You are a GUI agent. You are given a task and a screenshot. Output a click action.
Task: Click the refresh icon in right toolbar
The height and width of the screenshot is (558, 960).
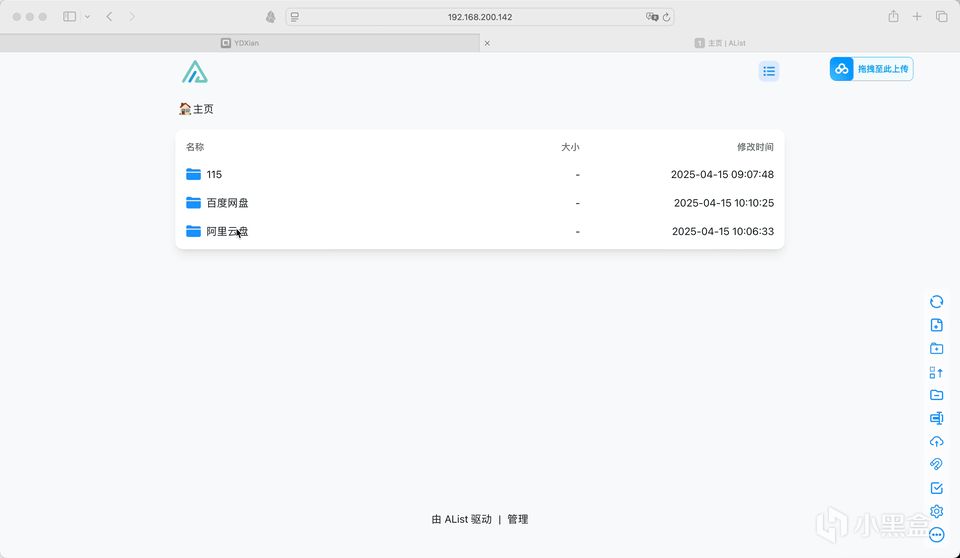(936, 301)
